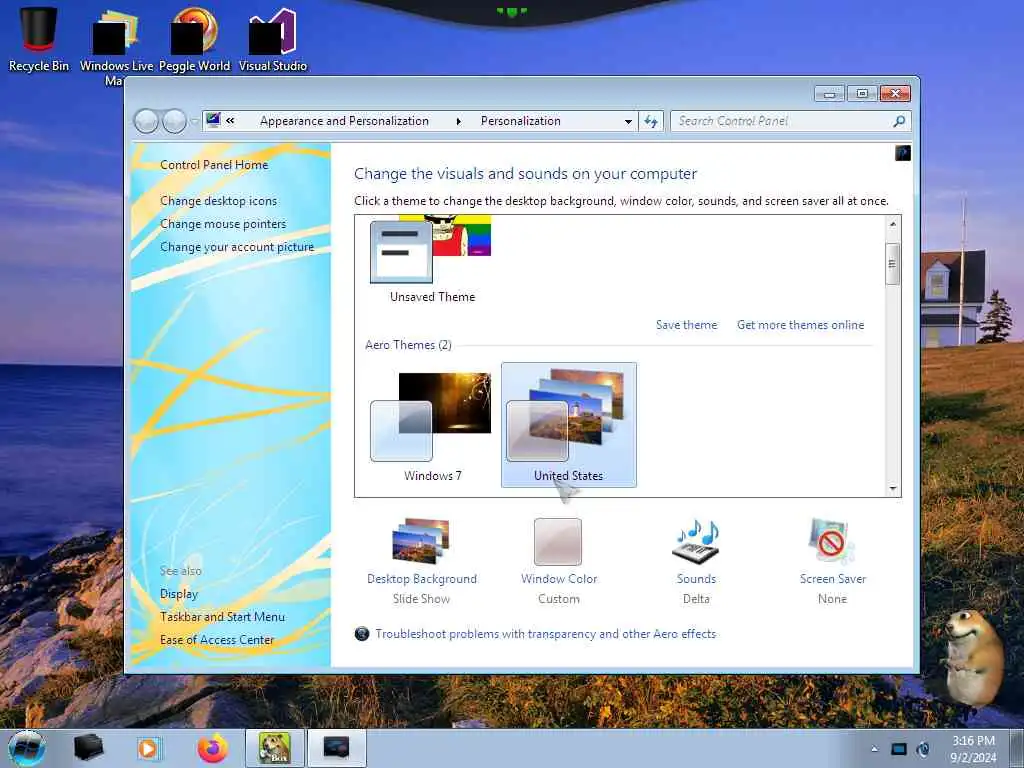1024x768 pixels.
Task: Open Desktop Background slide show settings
Action: (x=421, y=562)
